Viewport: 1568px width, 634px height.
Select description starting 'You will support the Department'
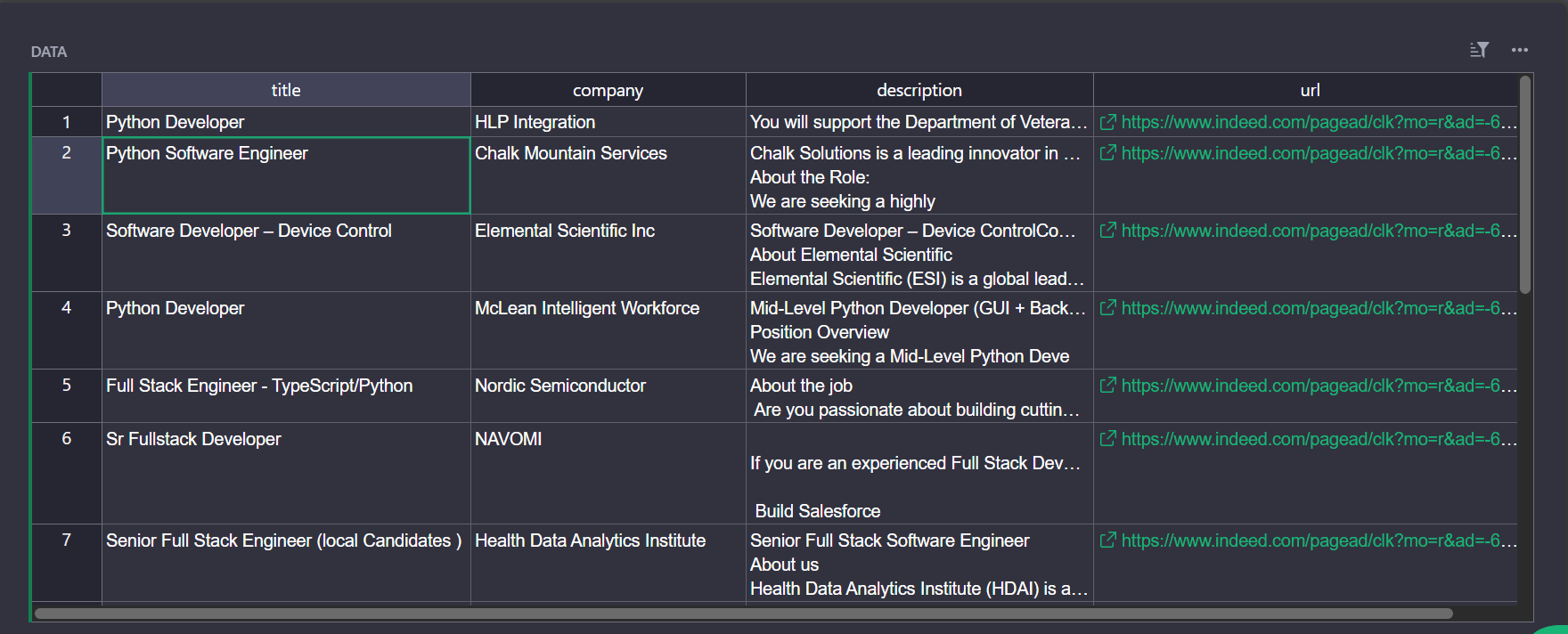pos(919,122)
